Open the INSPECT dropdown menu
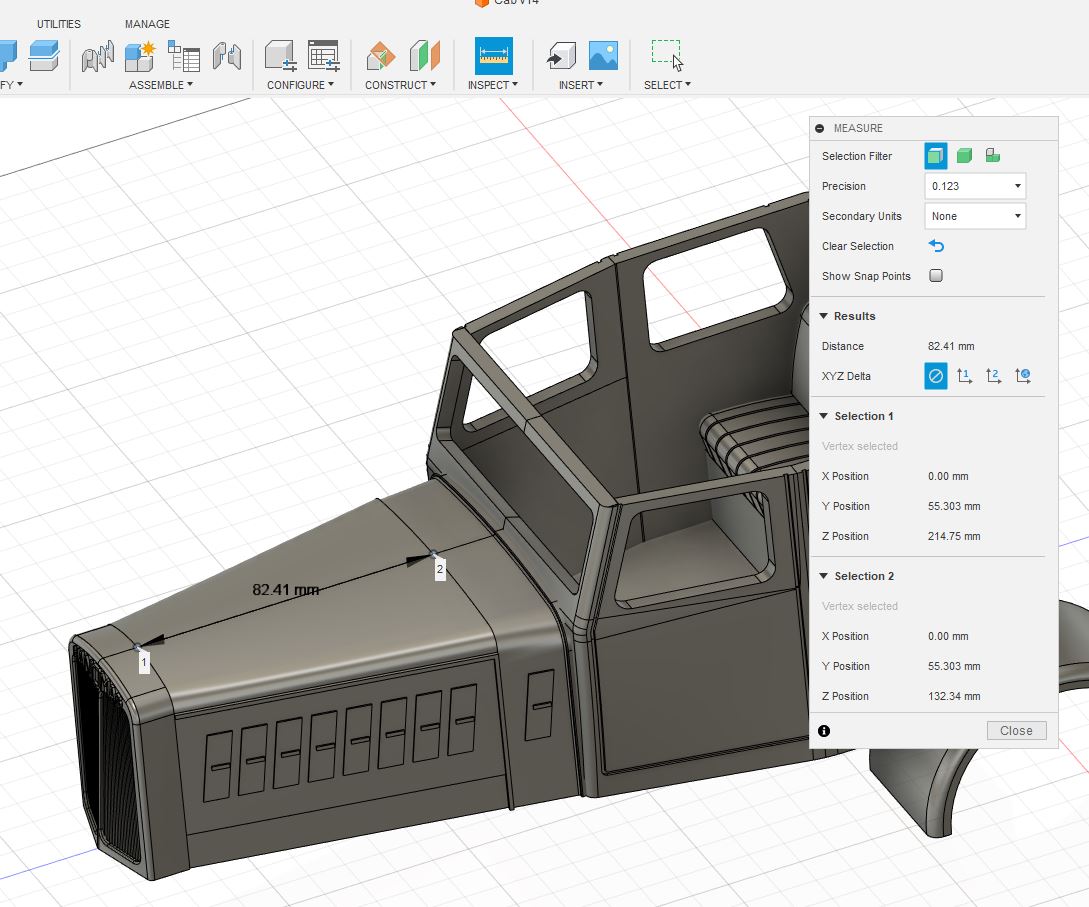This screenshot has height=907, width=1089. 492,85
